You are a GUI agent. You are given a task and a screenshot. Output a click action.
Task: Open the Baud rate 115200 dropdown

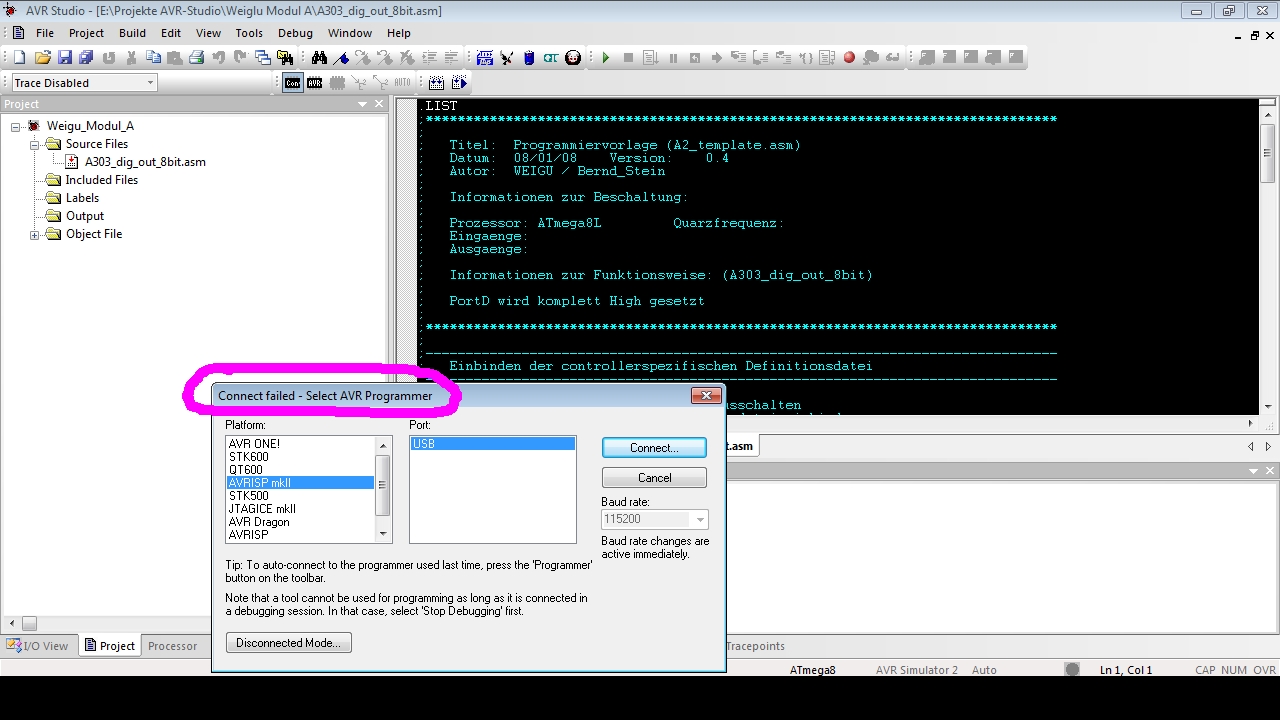pyautogui.click(x=700, y=519)
